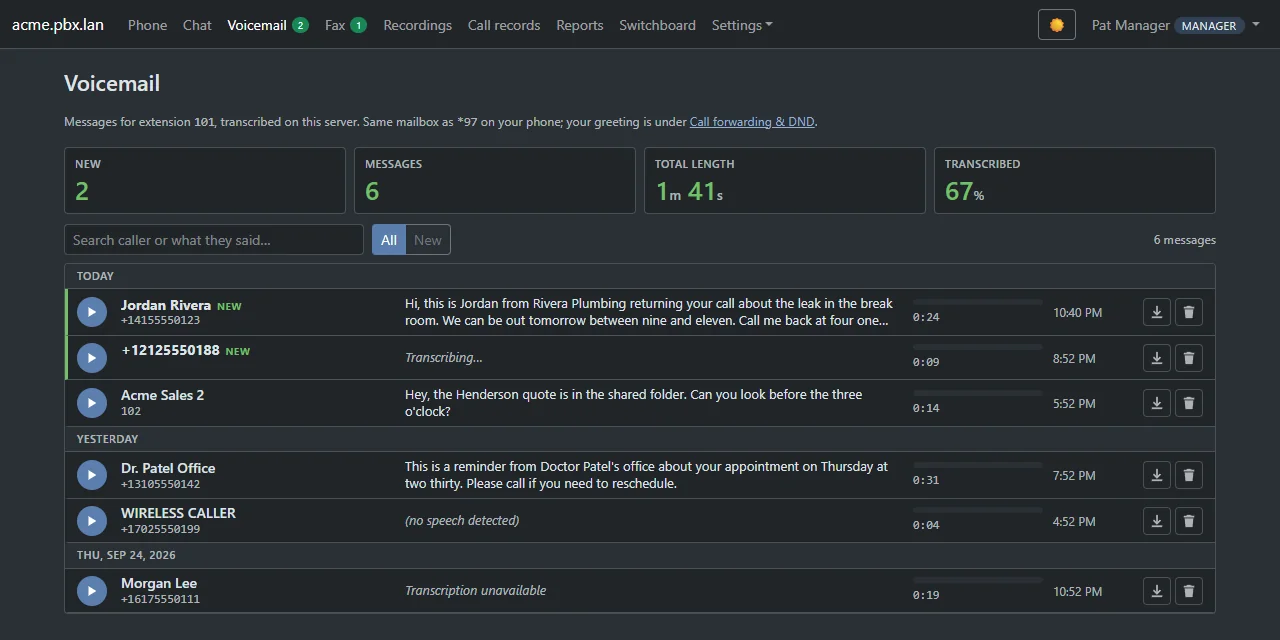Download the Acme Sales 2 message

[1157, 403]
